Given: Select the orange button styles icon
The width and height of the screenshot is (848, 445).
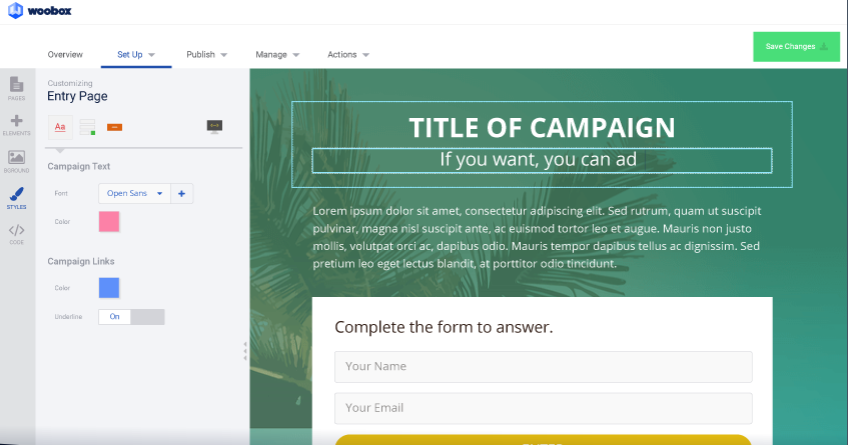Looking at the screenshot, I should [114, 127].
